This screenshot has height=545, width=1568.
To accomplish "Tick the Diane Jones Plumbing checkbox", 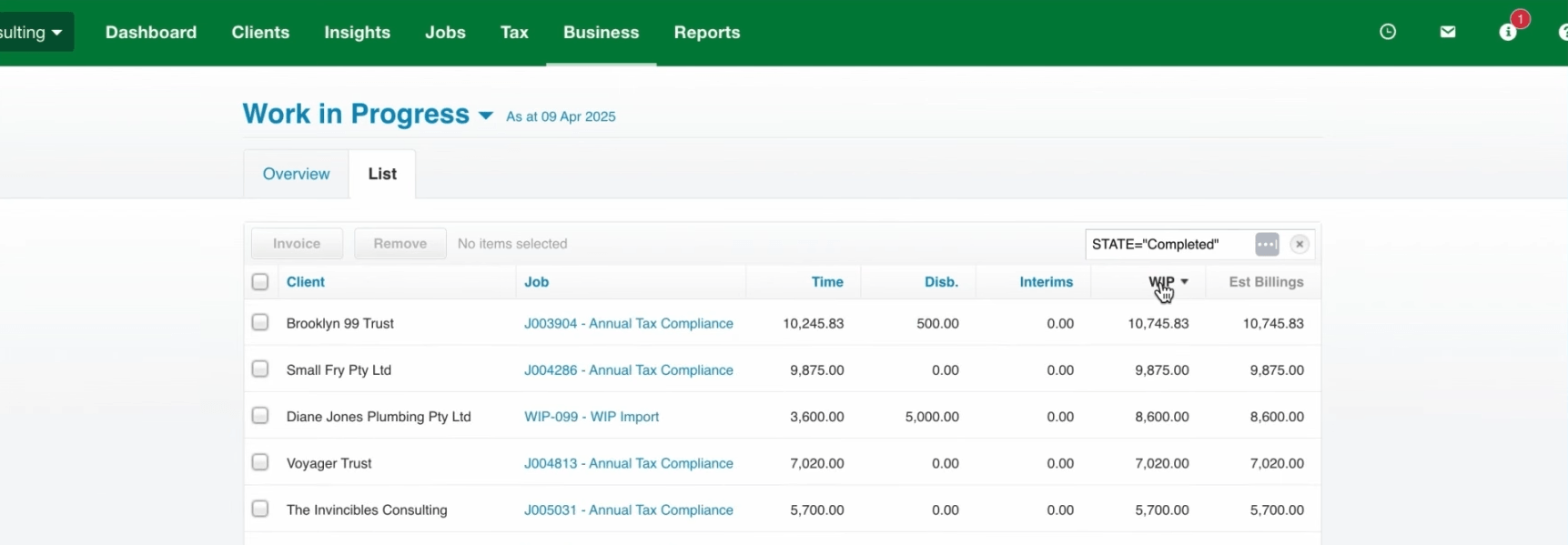I will [260, 415].
